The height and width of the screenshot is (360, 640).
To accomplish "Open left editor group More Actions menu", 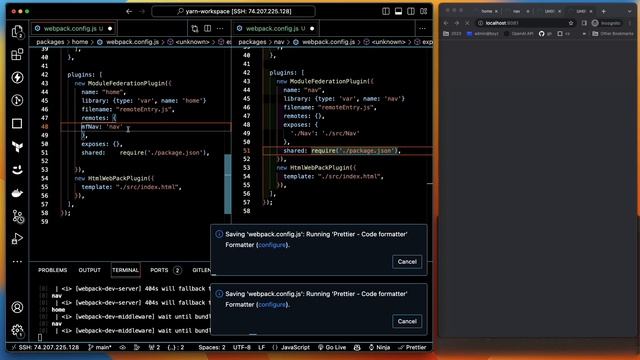I will (220, 29).
